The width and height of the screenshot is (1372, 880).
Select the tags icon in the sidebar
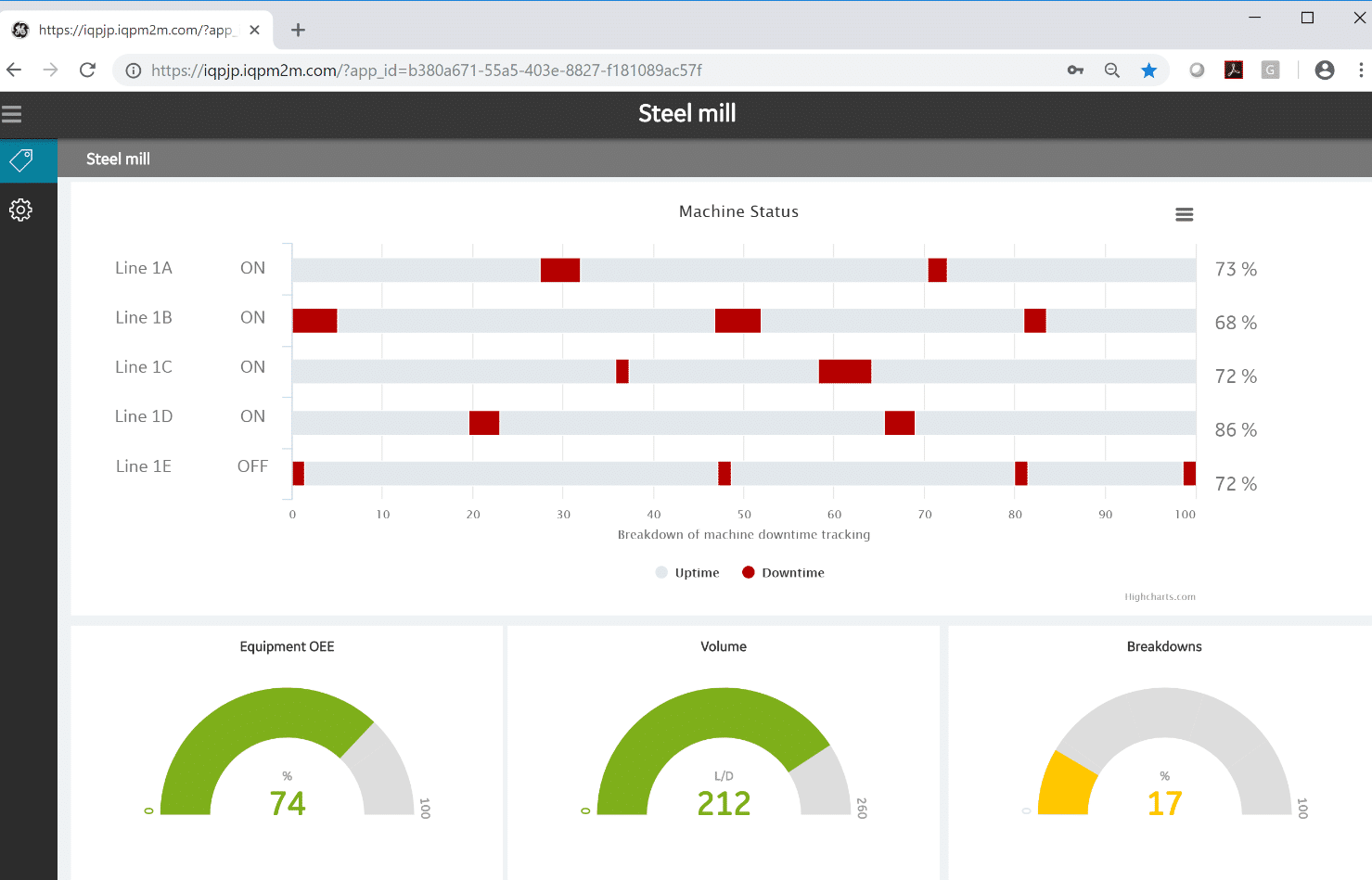[x=20, y=159]
